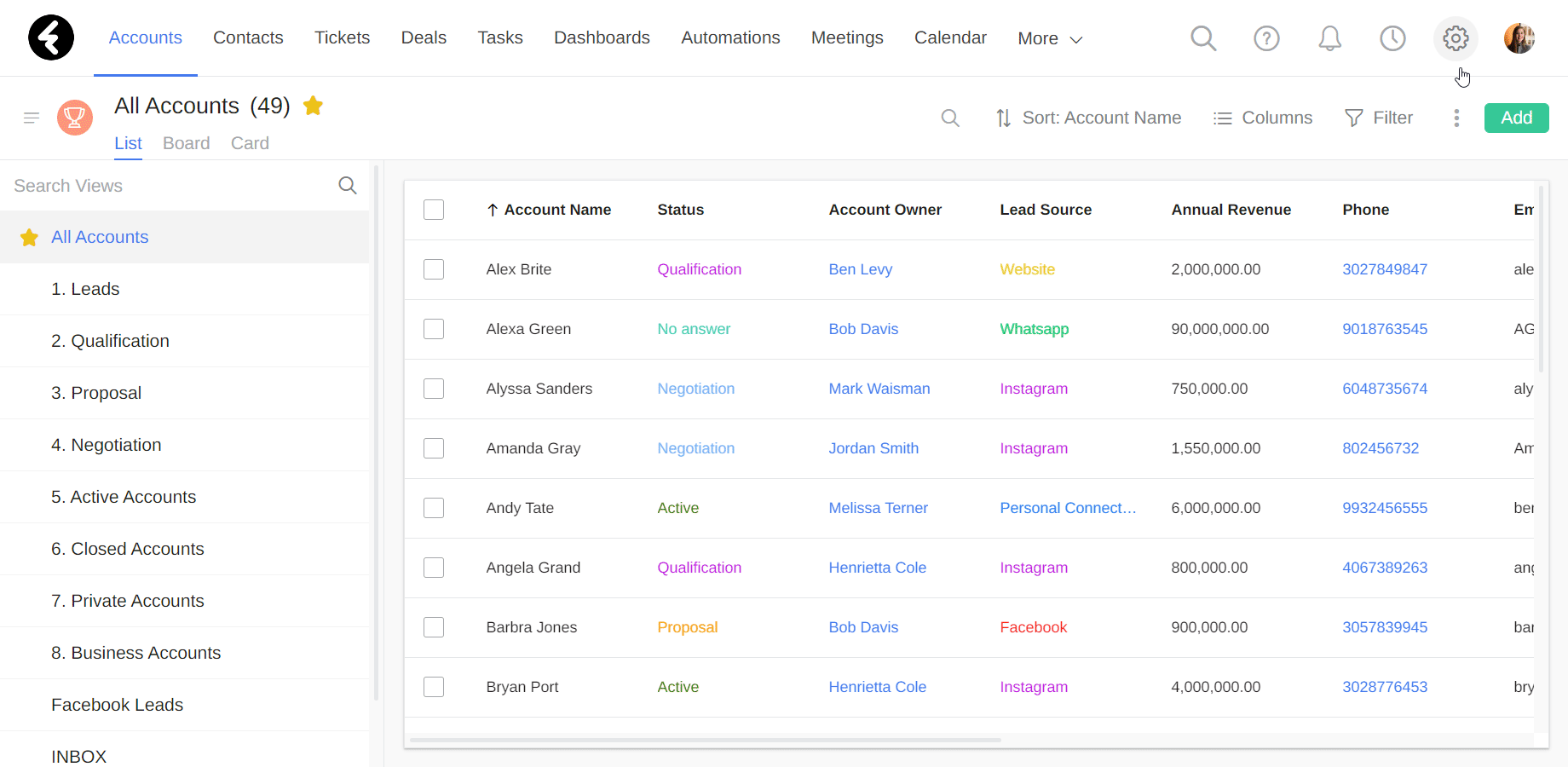This screenshot has height=767, width=1568.
Task: Open the Meetings tab
Action: coord(847,37)
